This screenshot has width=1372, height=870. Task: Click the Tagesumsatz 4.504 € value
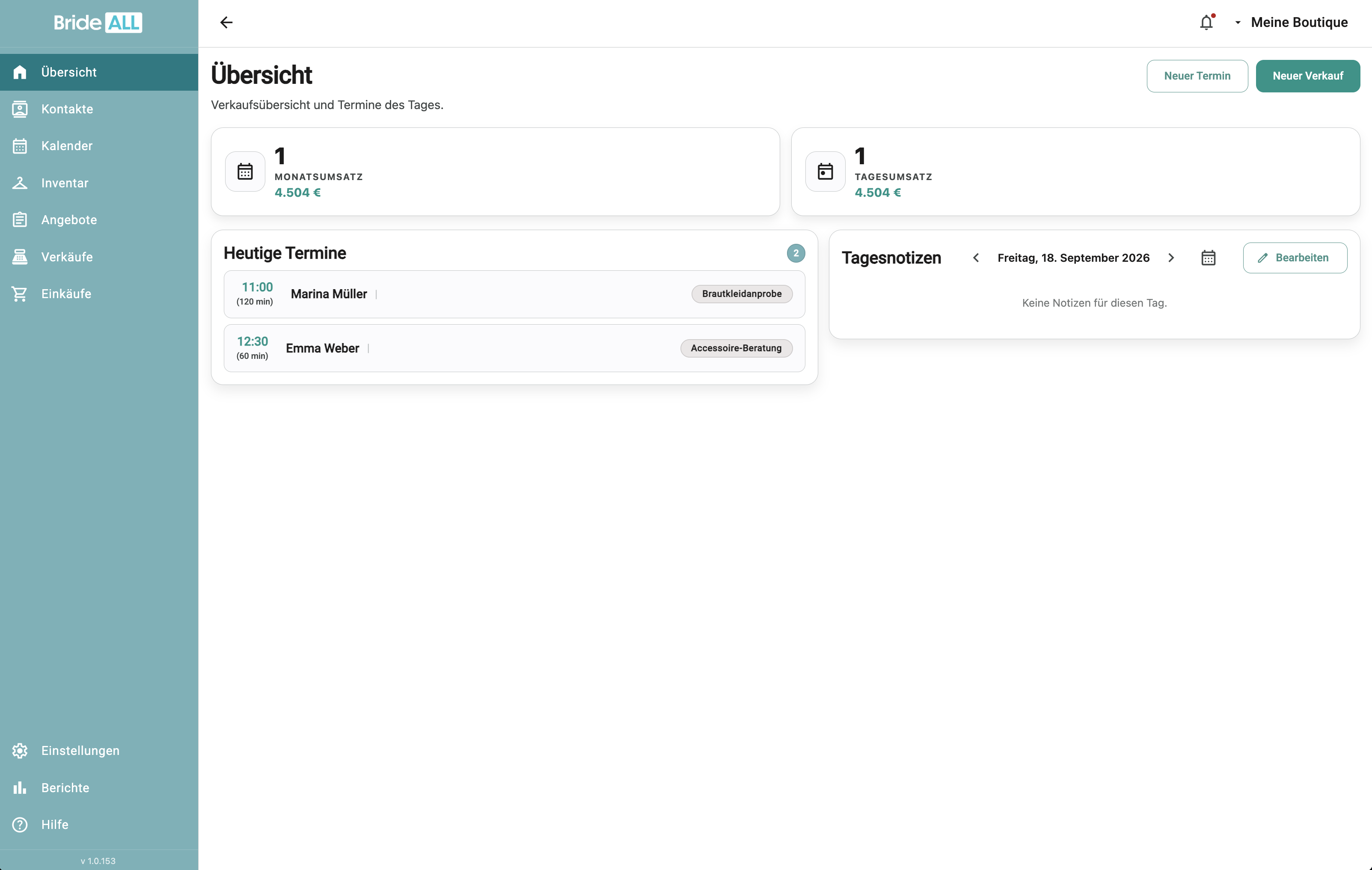tap(877, 192)
